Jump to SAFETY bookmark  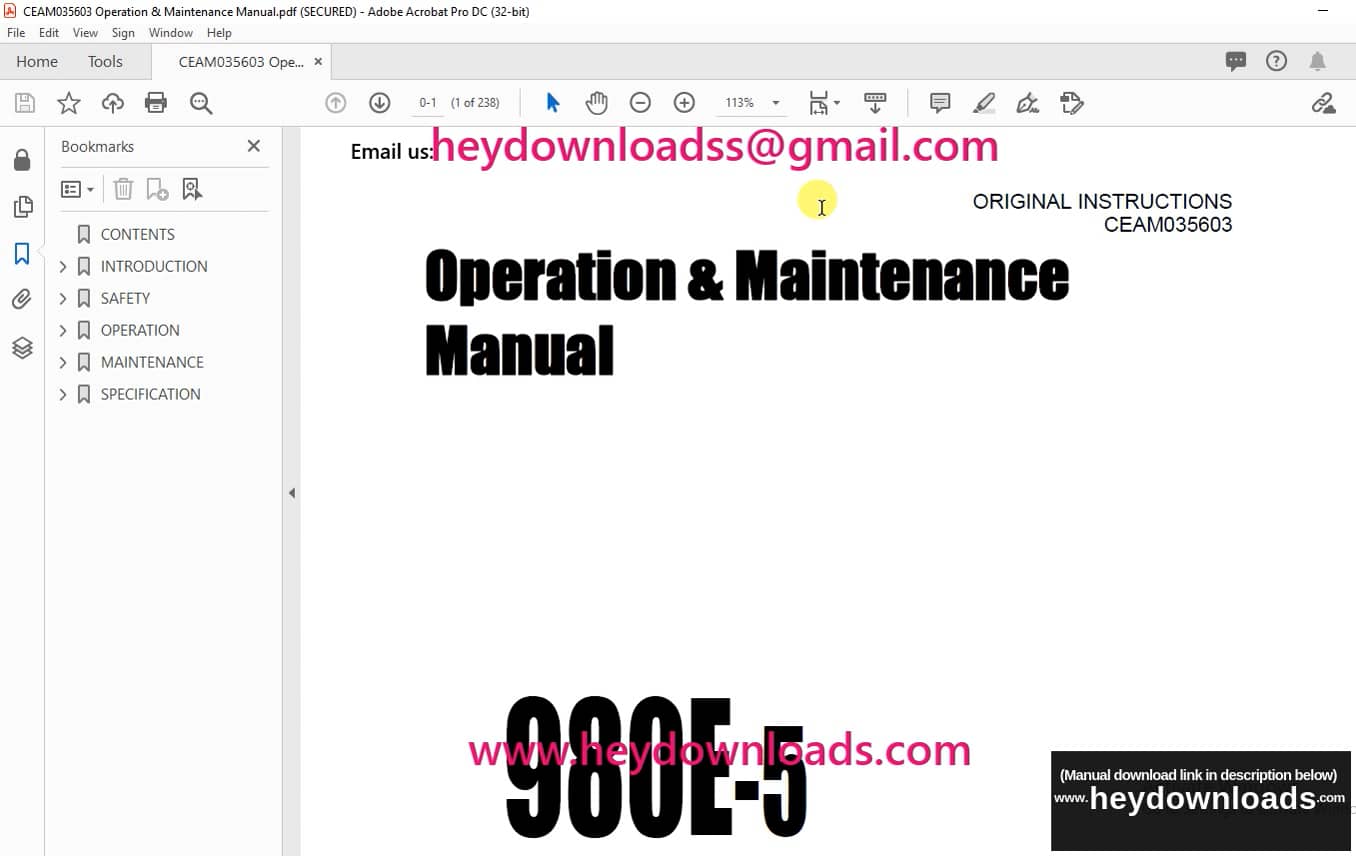coord(125,298)
